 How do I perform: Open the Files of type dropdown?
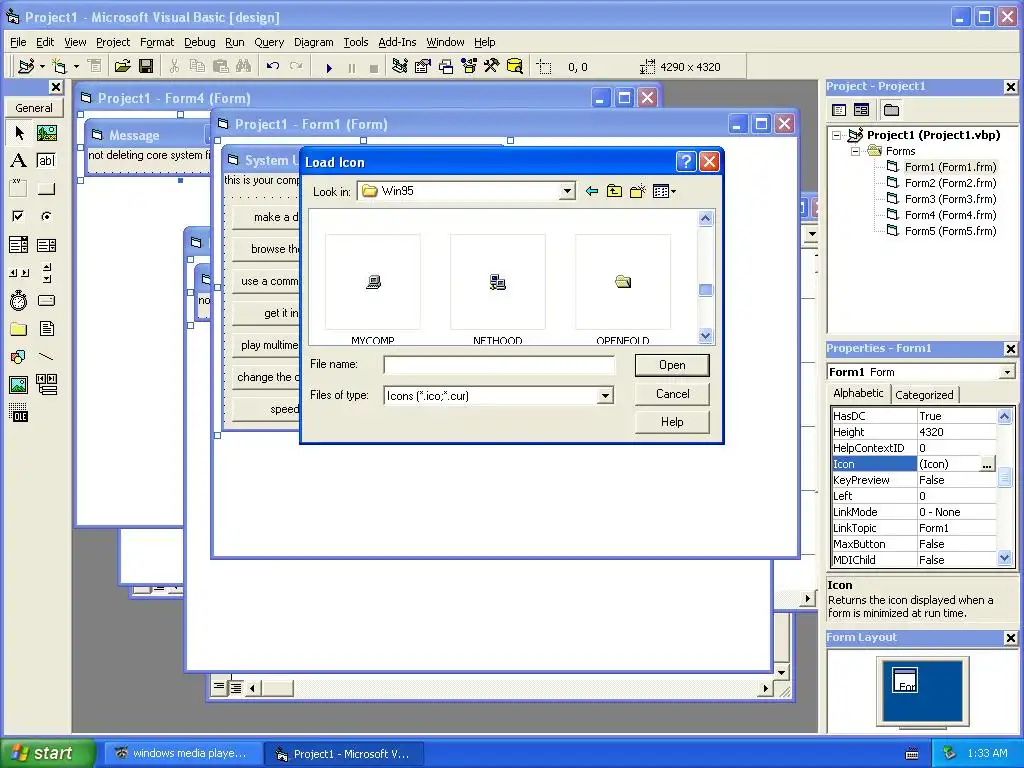[x=605, y=396]
